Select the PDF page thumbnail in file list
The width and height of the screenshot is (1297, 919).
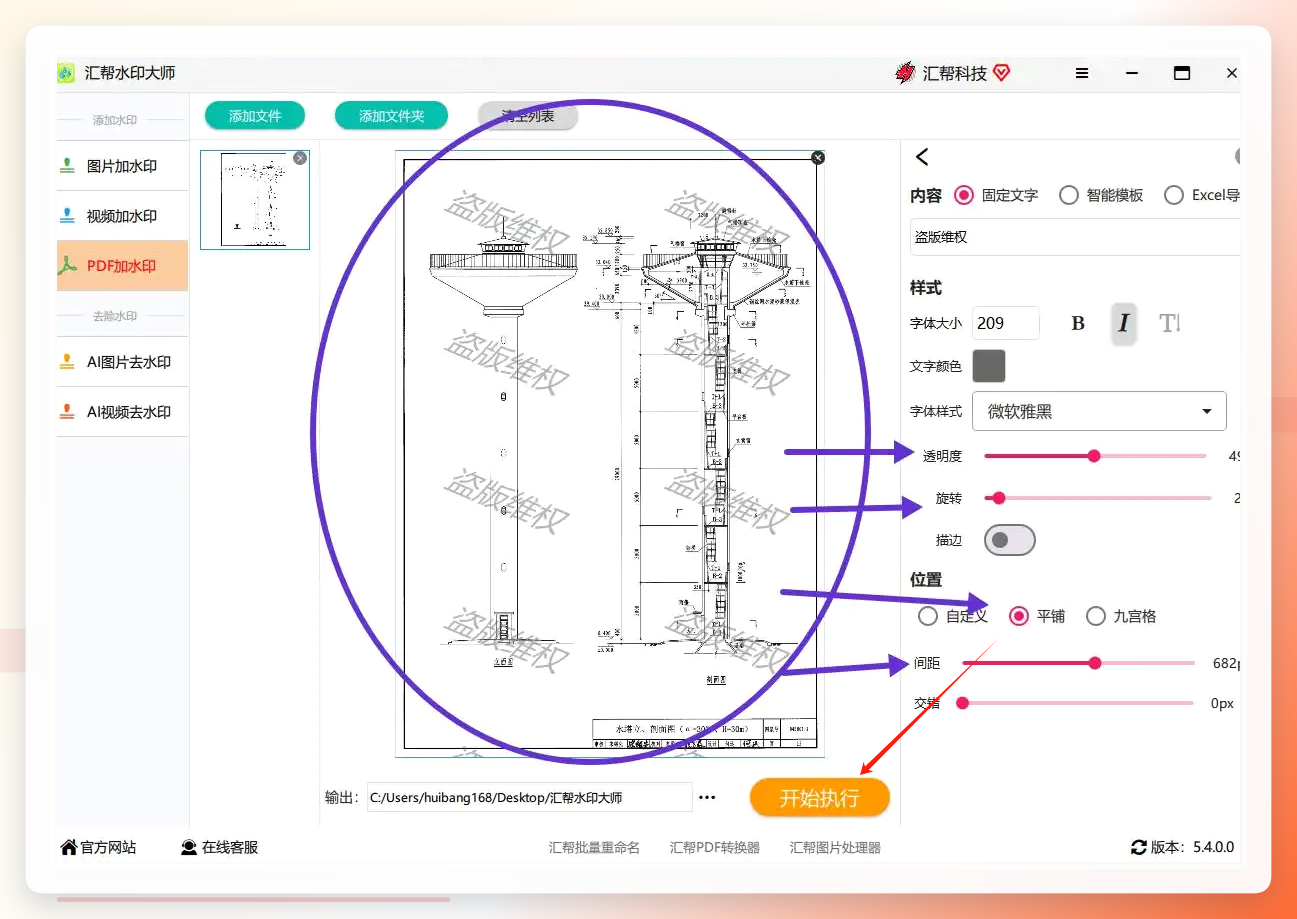pos(255,199)
